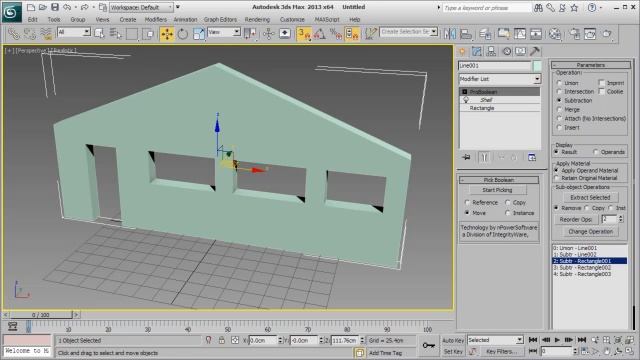Click the object name field Line001
640x360 pixels.
[x=494, y=65]
